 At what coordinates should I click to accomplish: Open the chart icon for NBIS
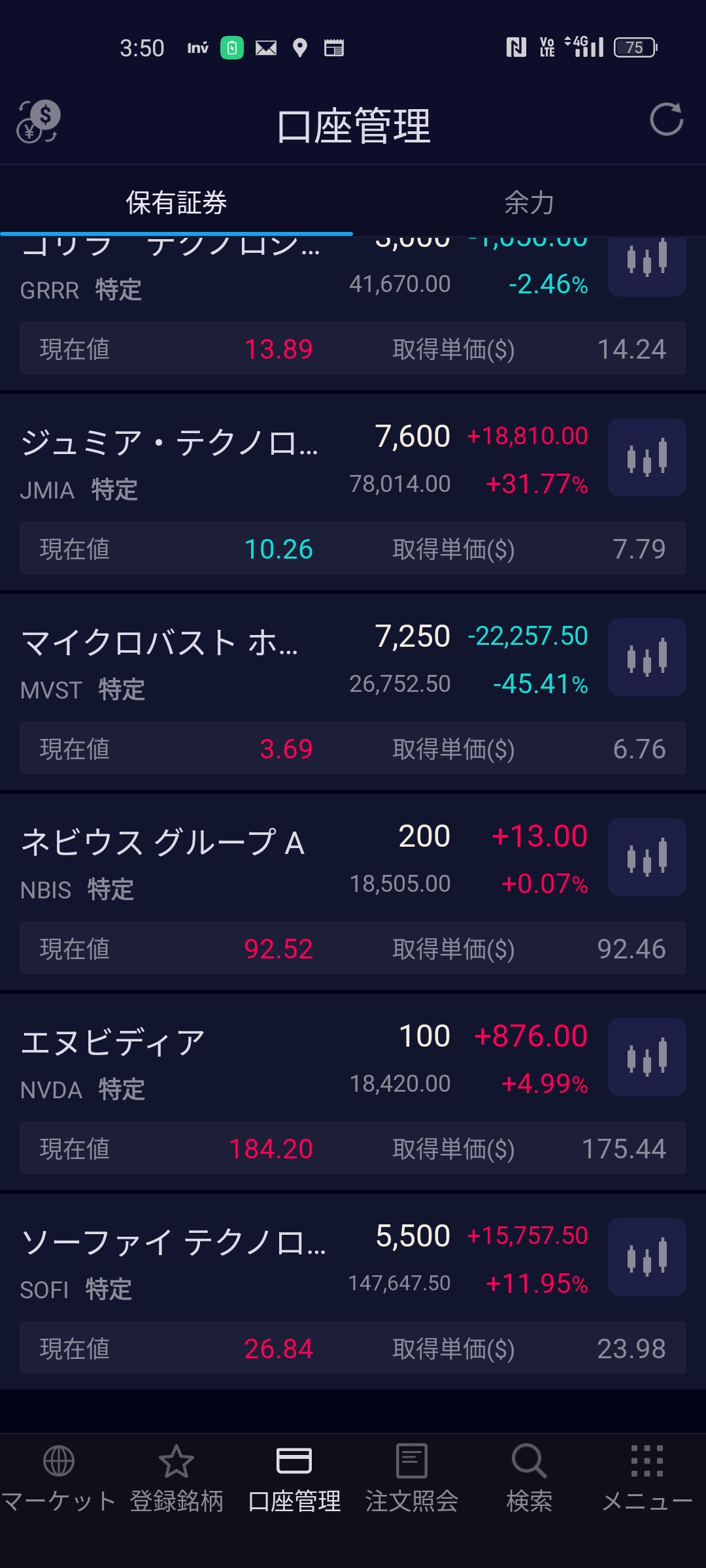pyautogui.click(x=647, y=857)
